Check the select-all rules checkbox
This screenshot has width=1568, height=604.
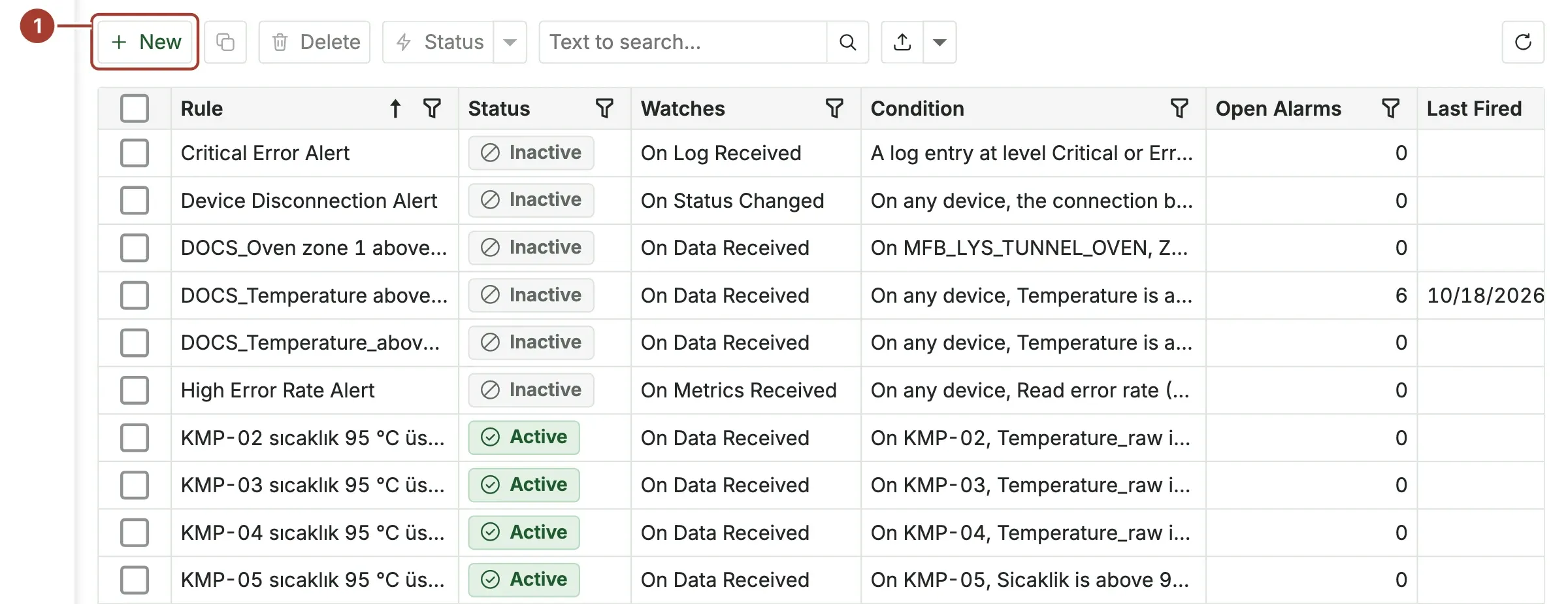point(135,109)
